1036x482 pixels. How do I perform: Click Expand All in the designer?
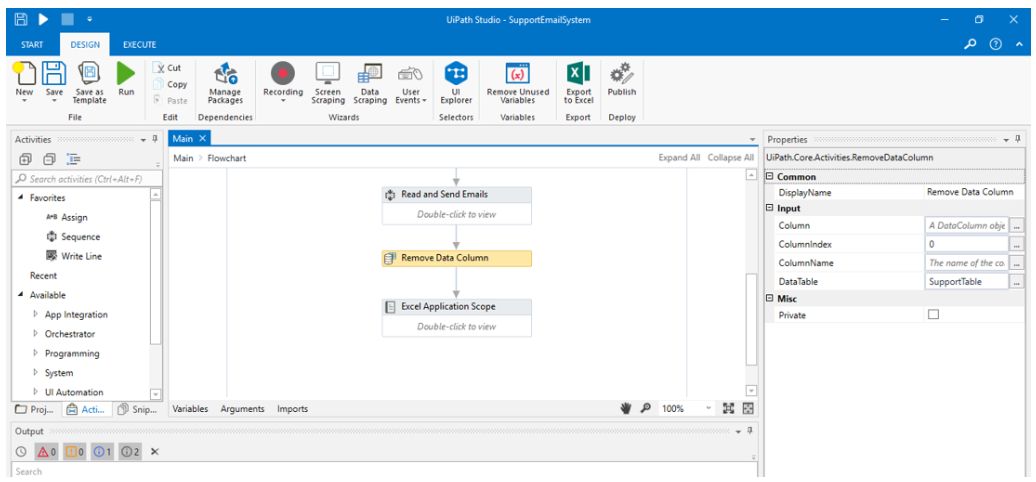pos(679,158)
